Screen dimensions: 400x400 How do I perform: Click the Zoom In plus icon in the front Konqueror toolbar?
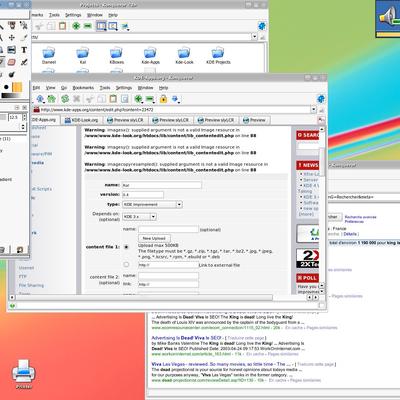[138, 99]
